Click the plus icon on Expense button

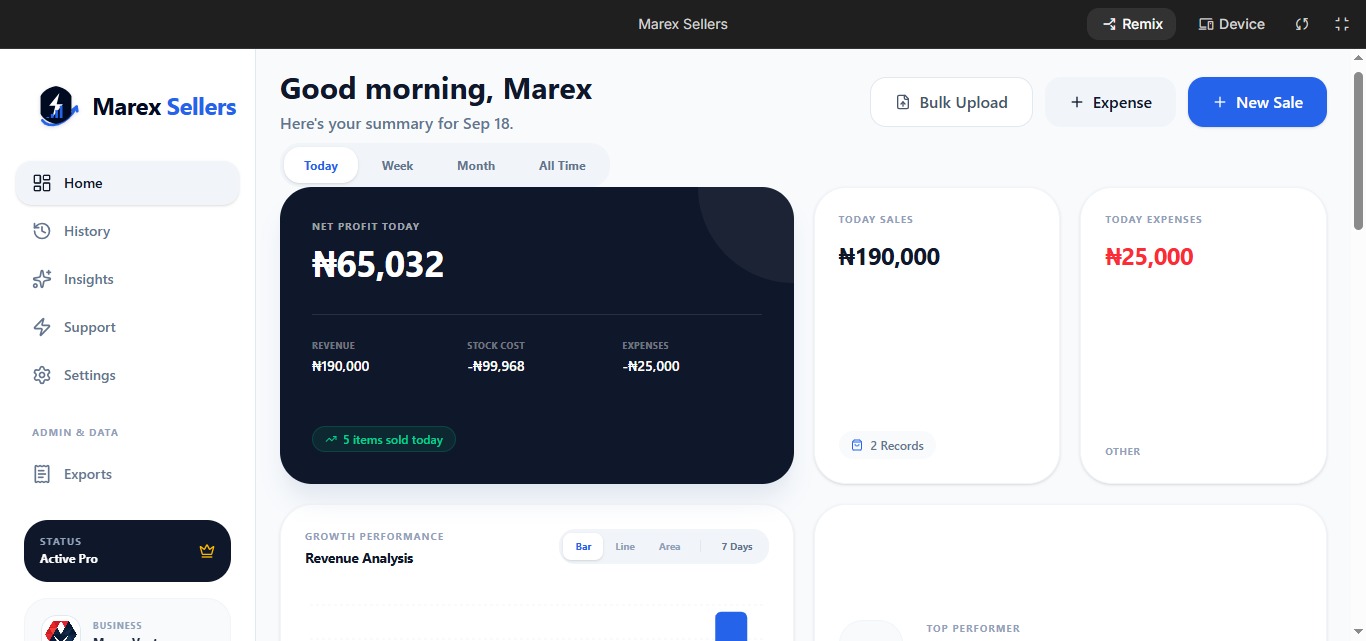pos(1077,102)
